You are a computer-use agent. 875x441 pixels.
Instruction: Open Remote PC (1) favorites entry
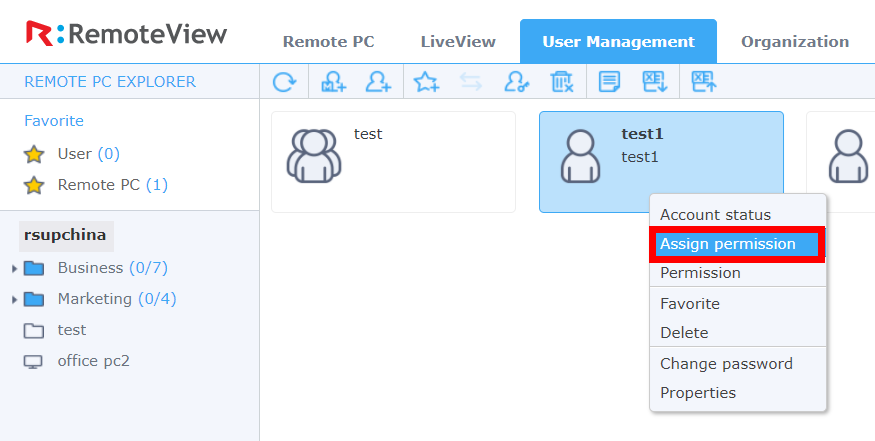(x=113, y=185)
